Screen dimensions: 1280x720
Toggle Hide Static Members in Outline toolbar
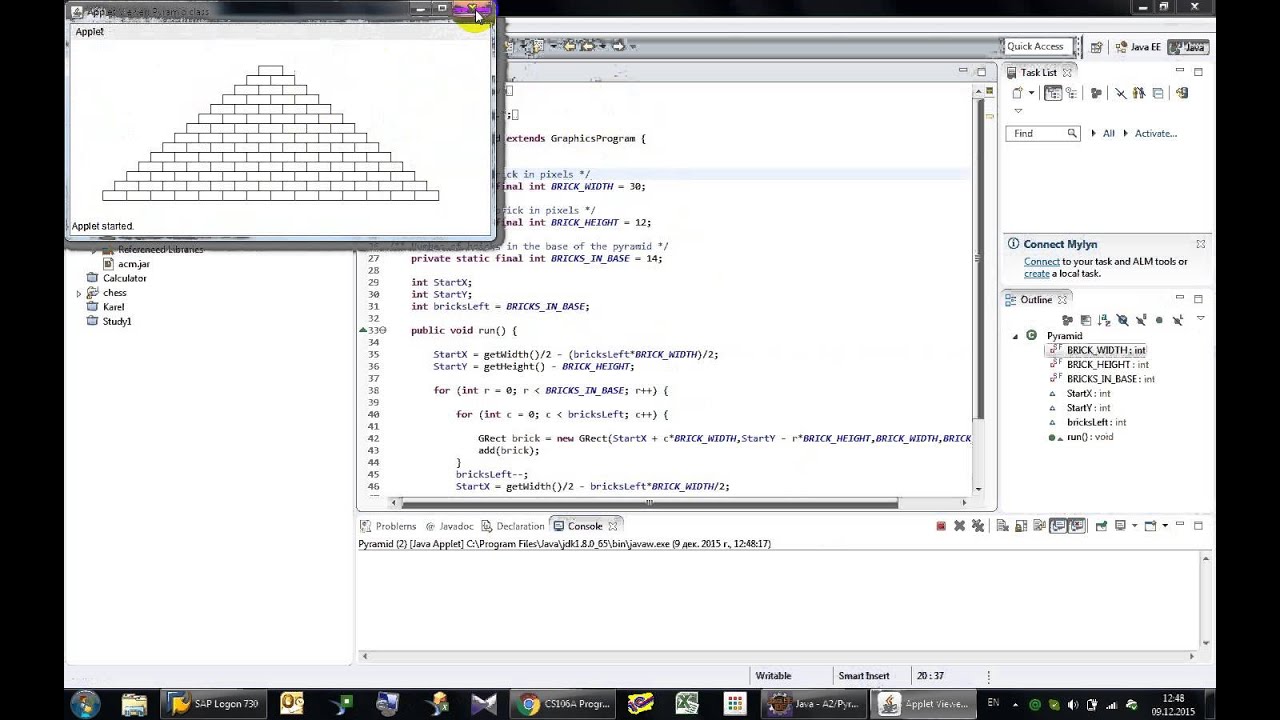pos(1141,320)
